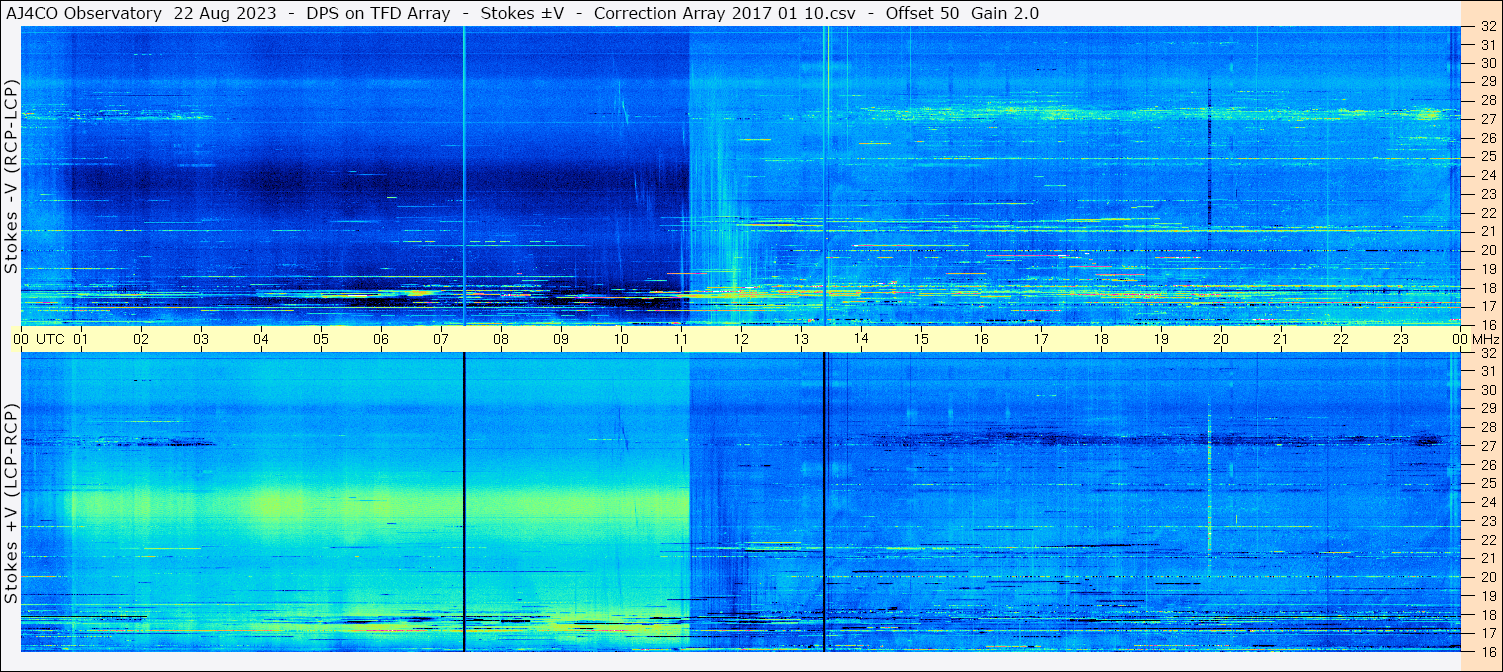Click '24' MHz label of Stokes +V panel
The width and height of the screenshot is (1503, 672).
[1487, 502]
